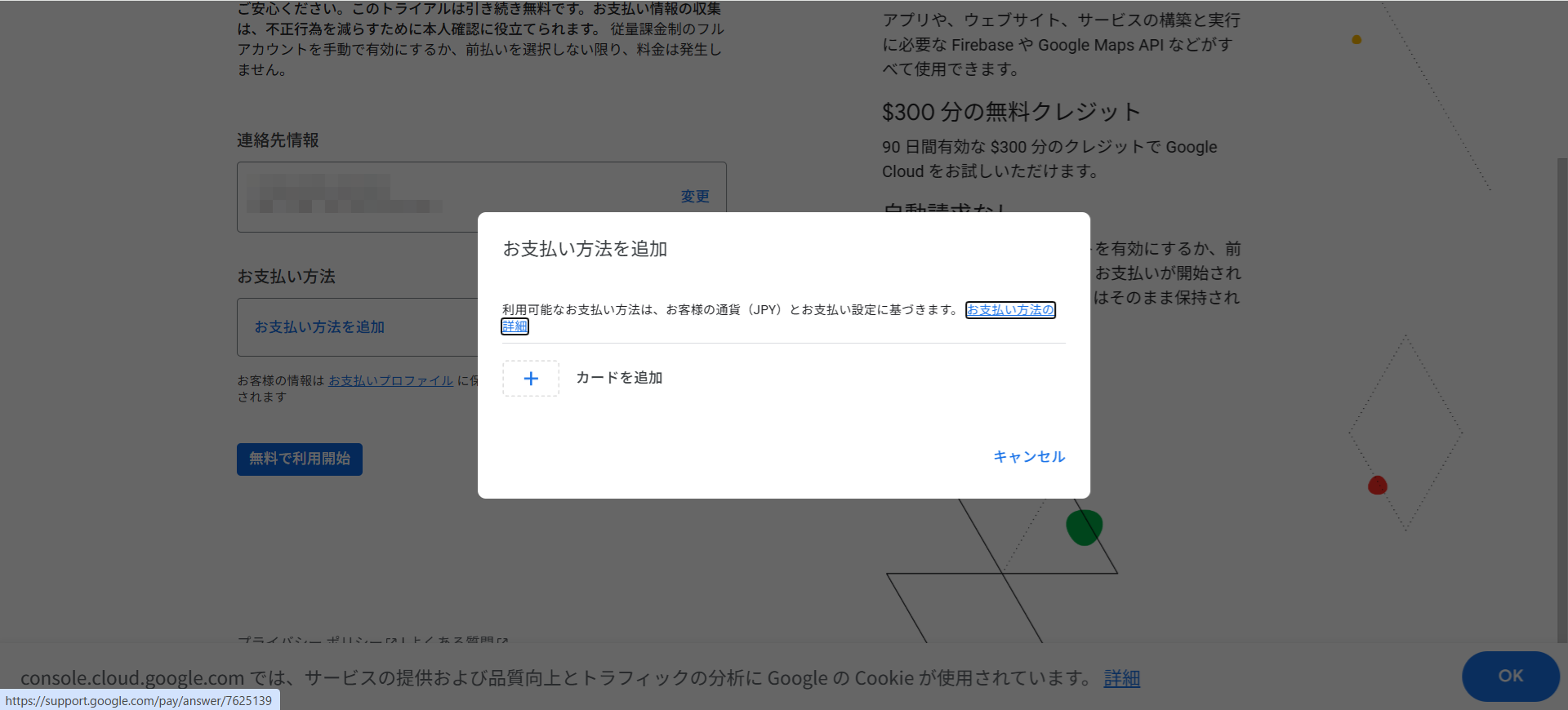Click 変更 in the contact information box
The height and width of the screenshot is (710, 1568).
click(695, 197)
